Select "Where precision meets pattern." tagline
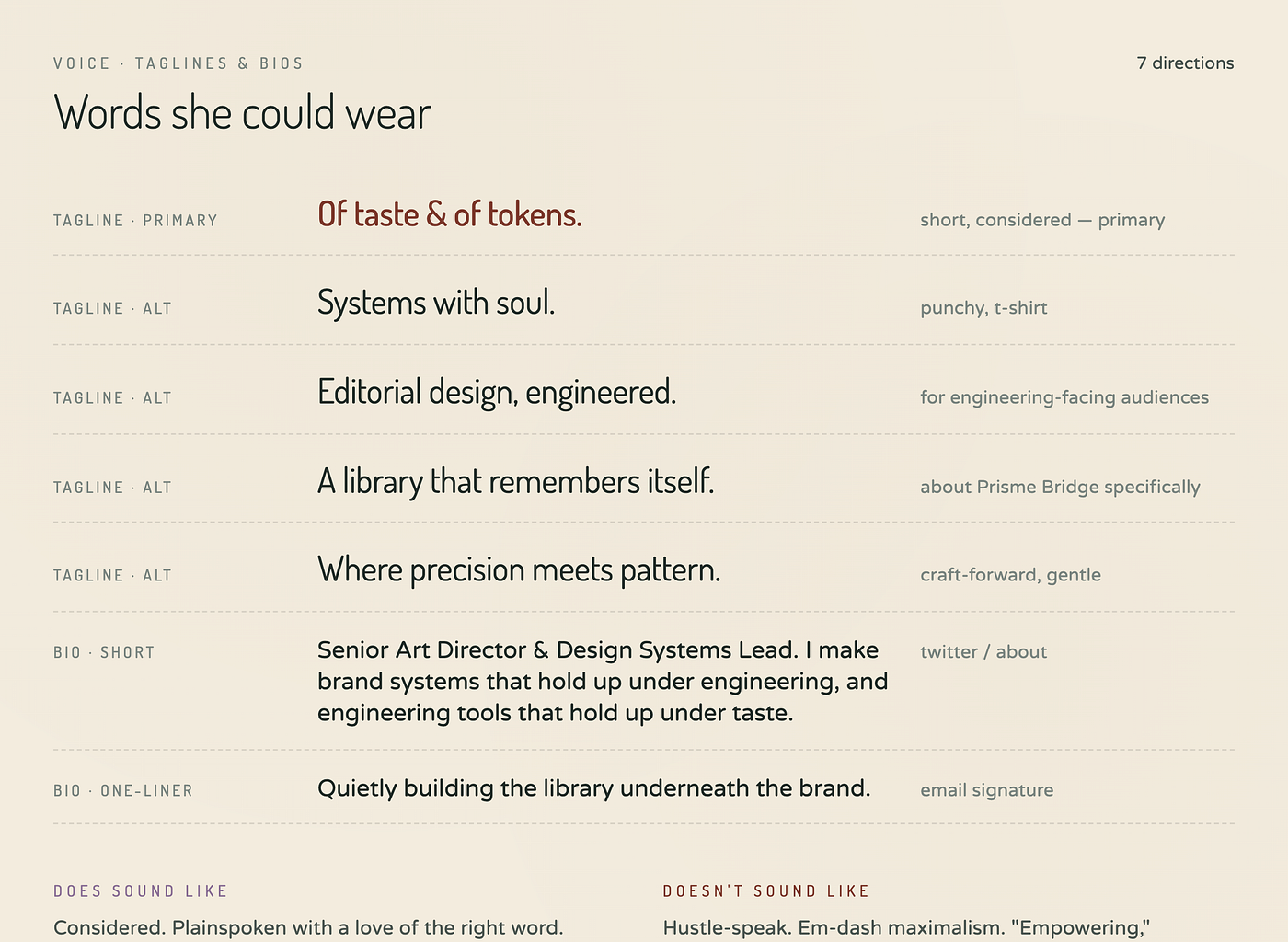Screen dimensions: 1288x942 (x=519, y=570)
